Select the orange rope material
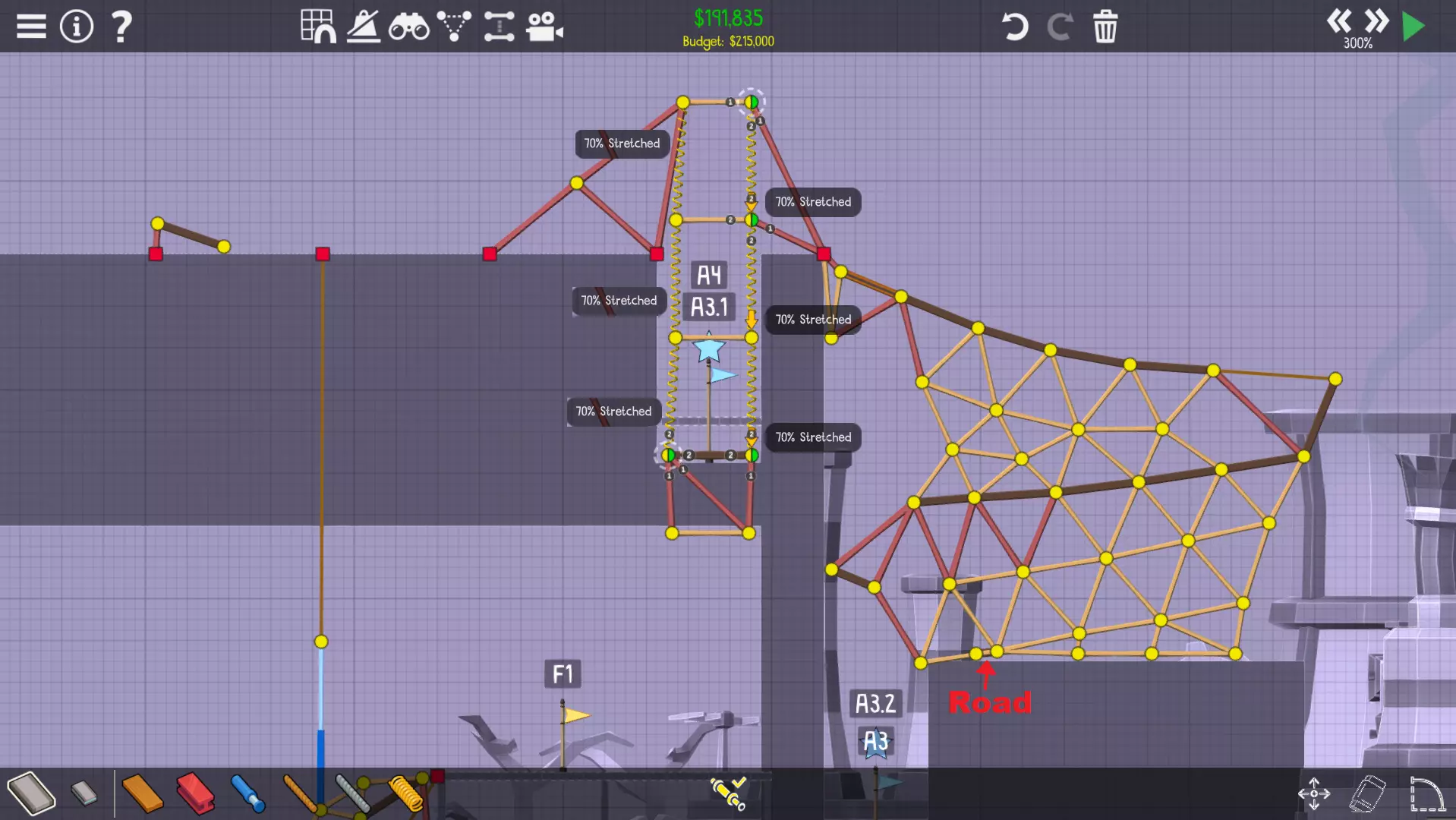The width and height of the screenshot is (1456, 820). click(x=300, y=793)
